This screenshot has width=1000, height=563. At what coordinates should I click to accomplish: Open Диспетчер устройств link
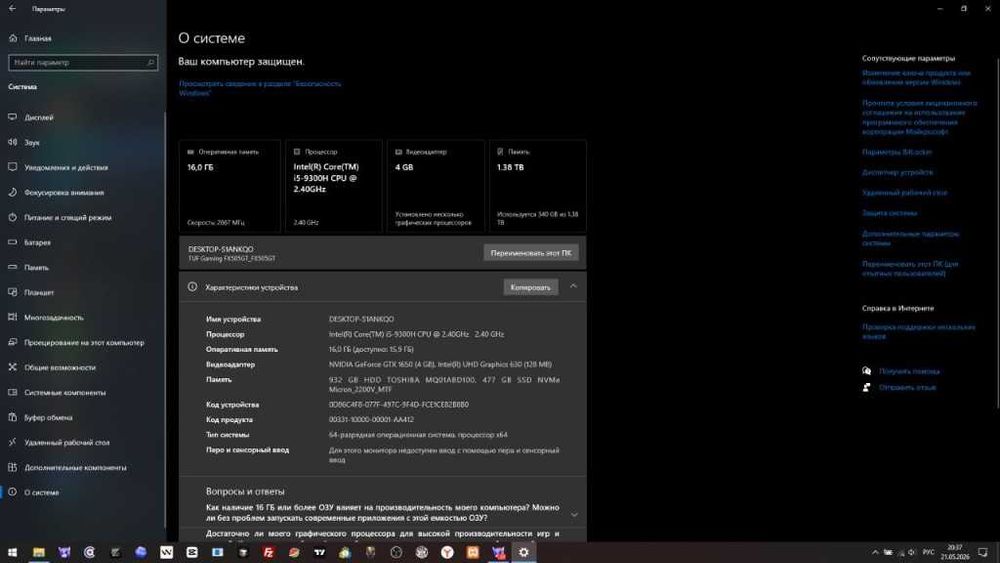pyautogui.click(x=897, y=172)
